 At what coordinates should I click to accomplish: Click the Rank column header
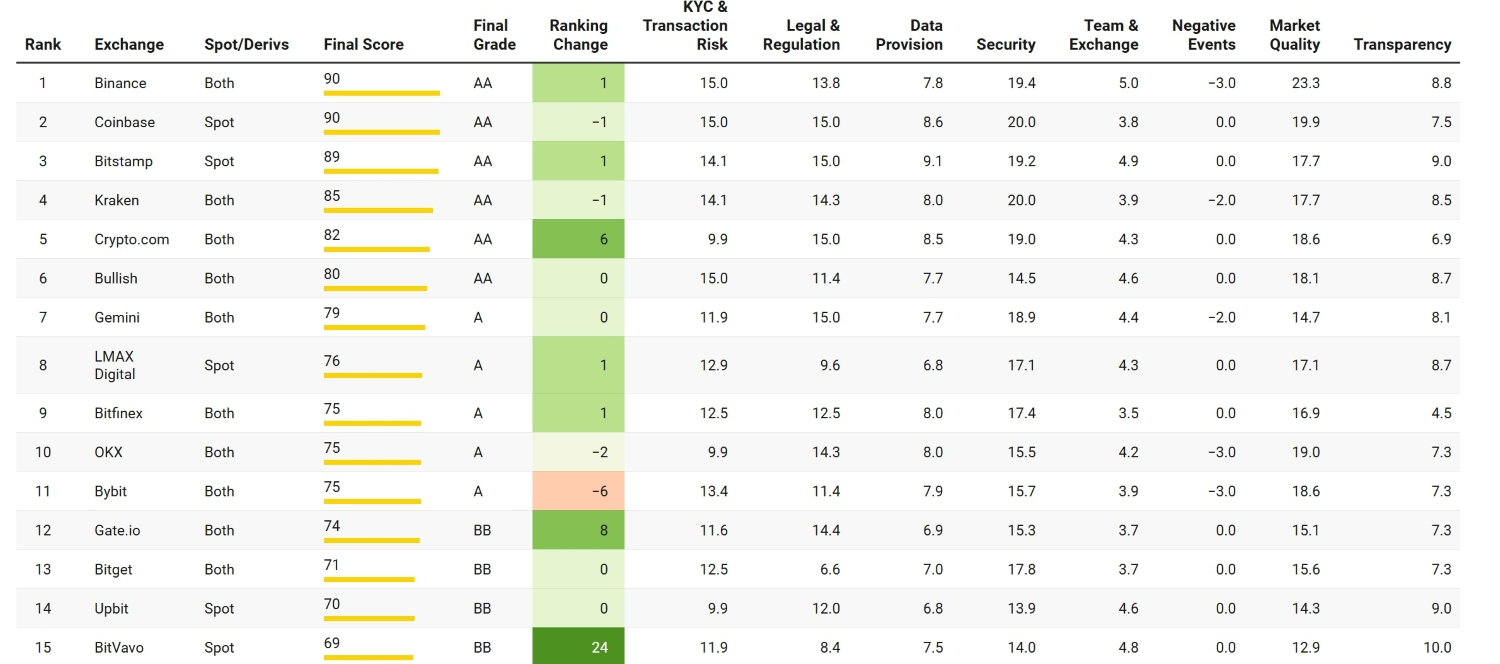(x=43, y=44)
